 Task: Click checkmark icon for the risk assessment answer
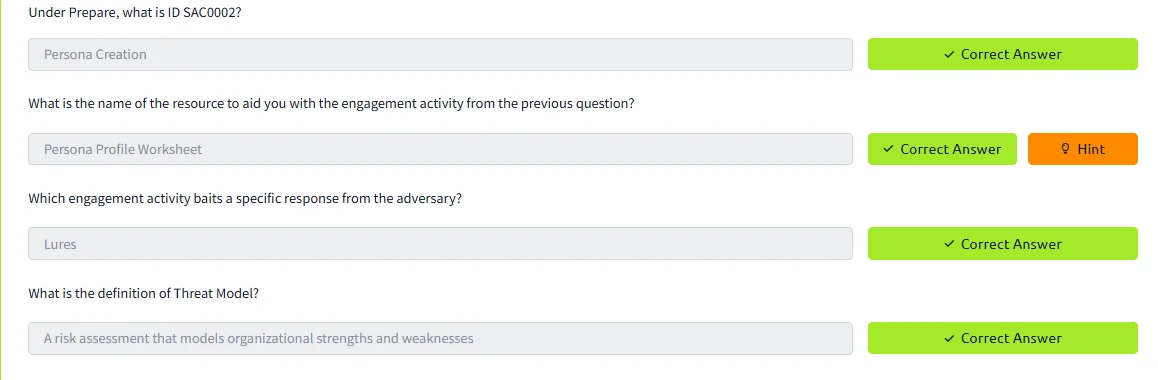coord(949,339)
